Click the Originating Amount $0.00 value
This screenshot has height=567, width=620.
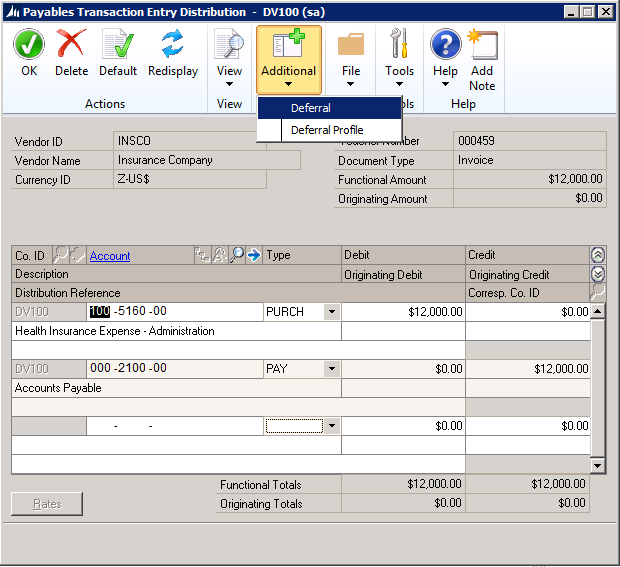530,198
